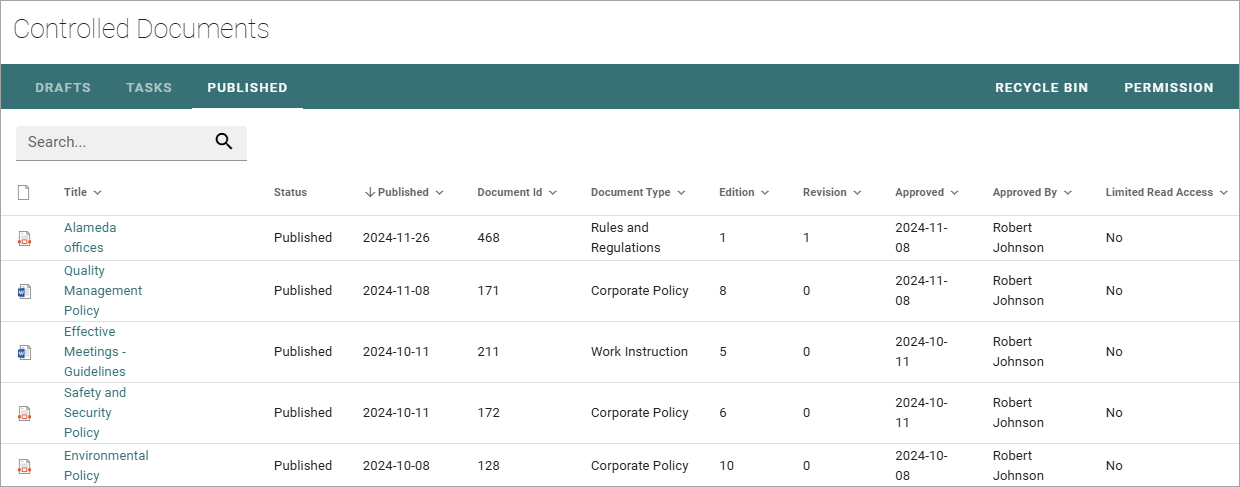The height and width of the screenshot is (487, 1240).
Task: Open the Permission settings
Action: coord(1169,87)
